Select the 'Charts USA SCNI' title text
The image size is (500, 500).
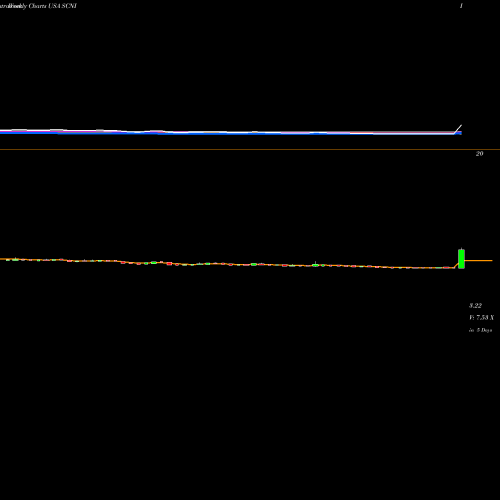point(53,6)
